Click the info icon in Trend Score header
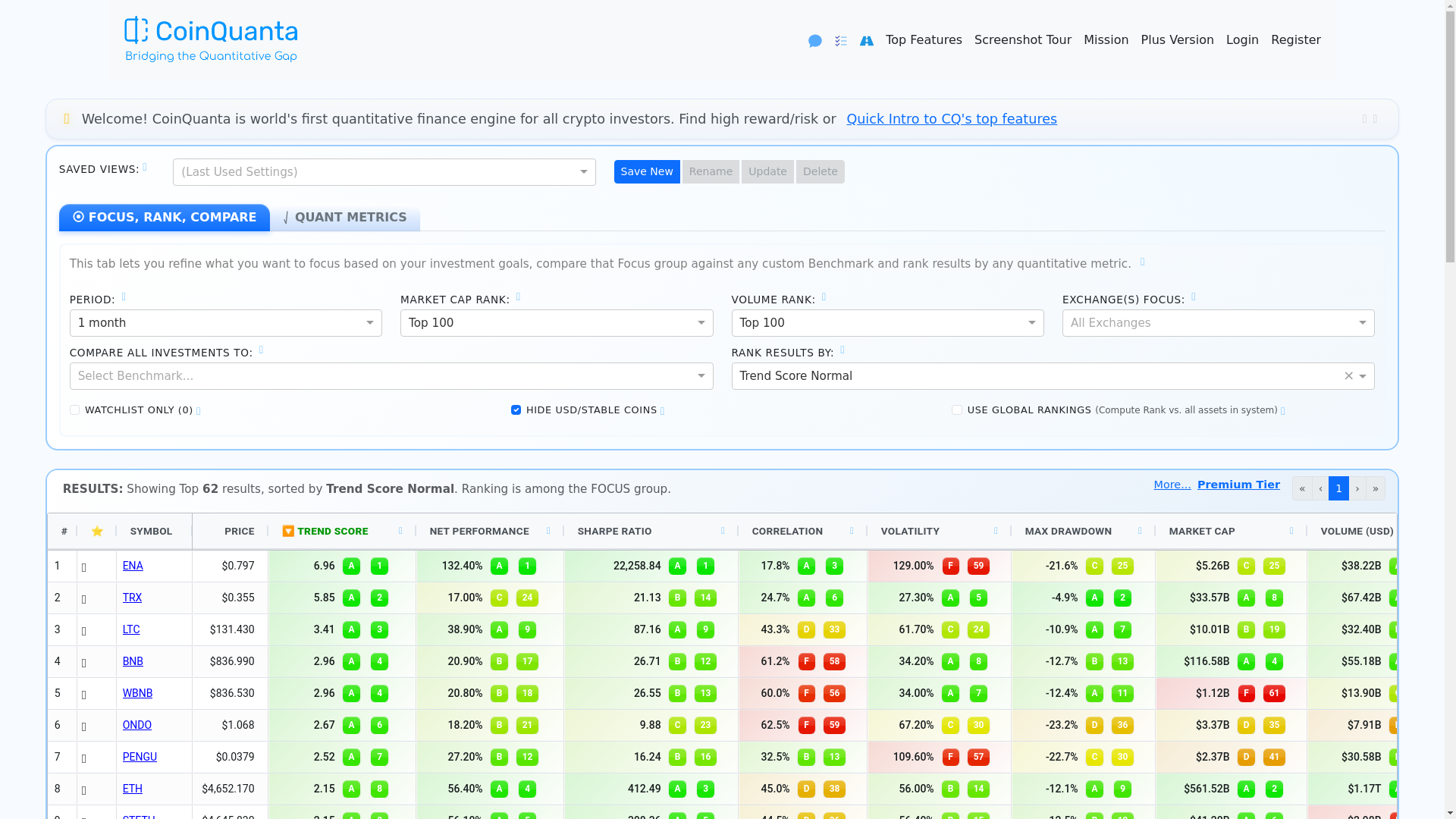 click(400, 532)
